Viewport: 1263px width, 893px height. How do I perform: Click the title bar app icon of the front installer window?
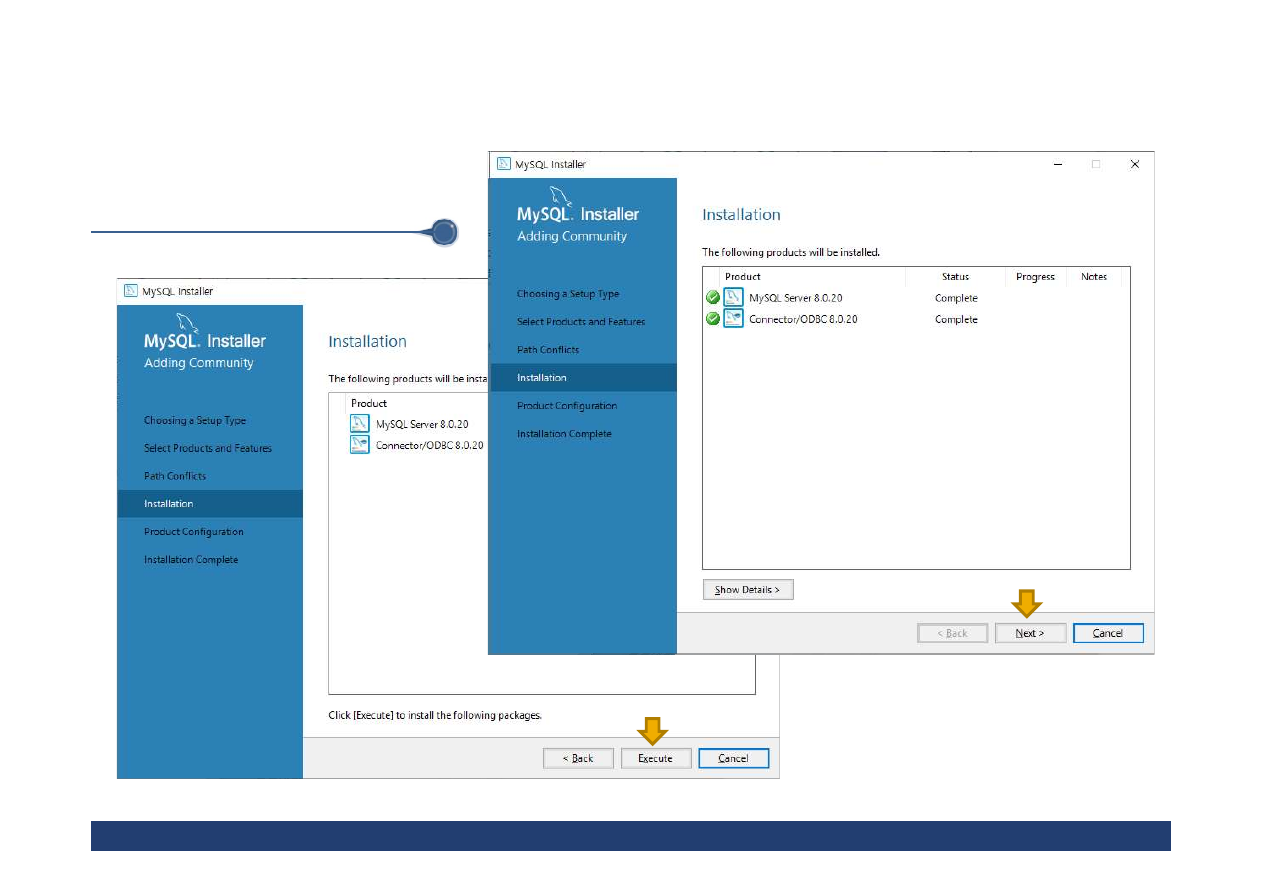tap(504, 164)
